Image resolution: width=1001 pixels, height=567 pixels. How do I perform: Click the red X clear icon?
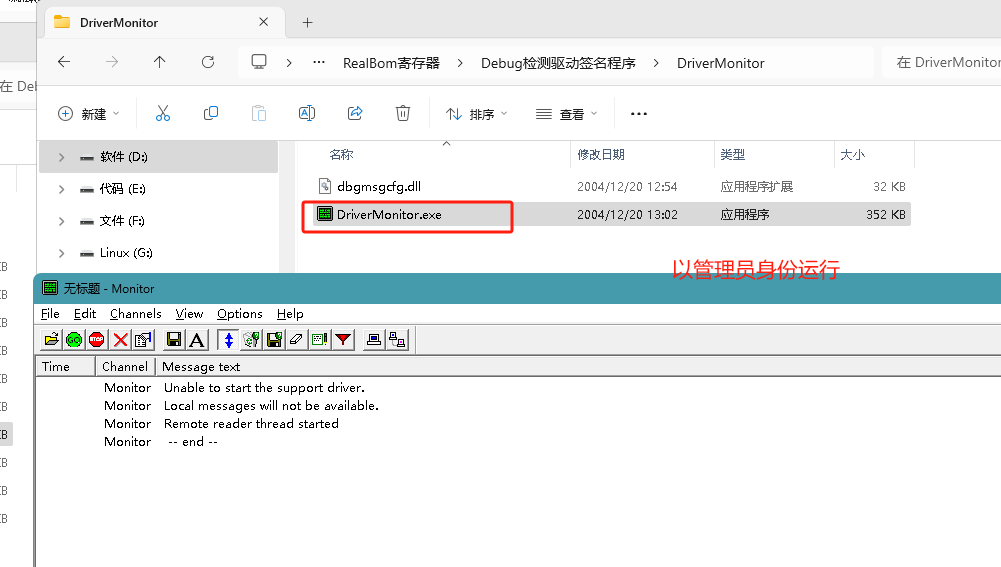pos(120,340)
